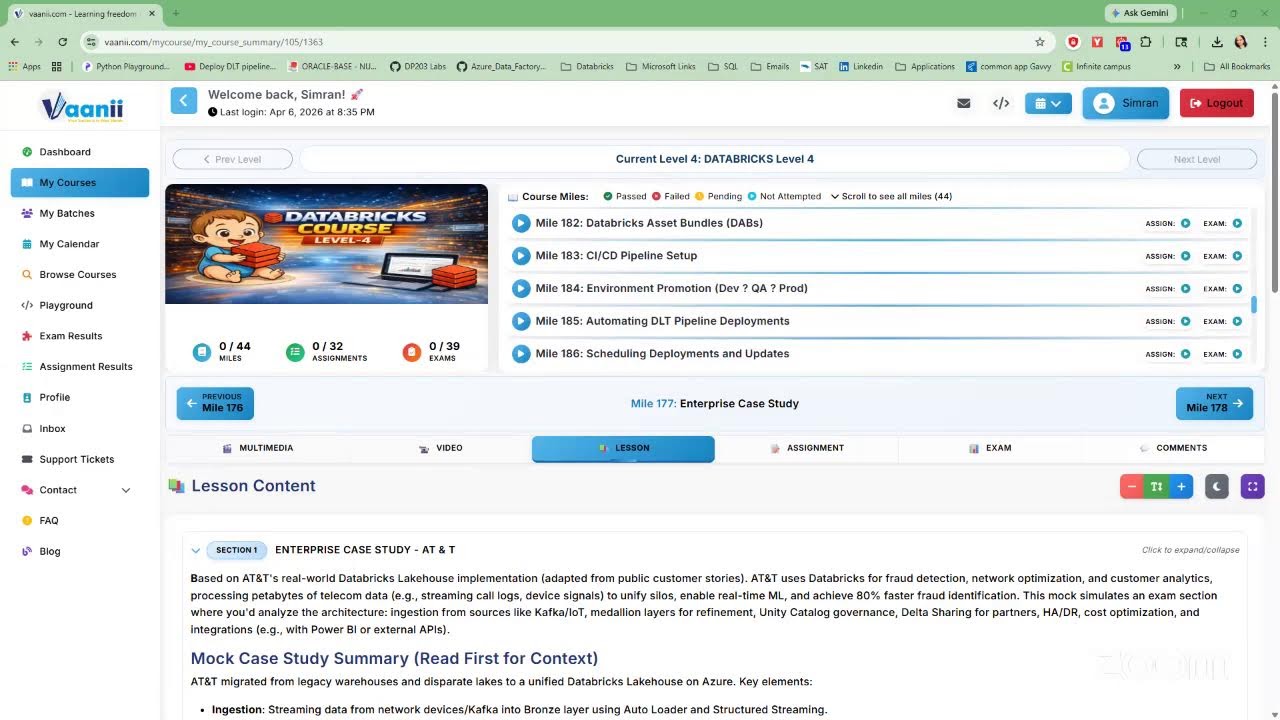Switch to the COMMENTS tab
Screen dimensions: 1280x720
tap(1173, 448)
